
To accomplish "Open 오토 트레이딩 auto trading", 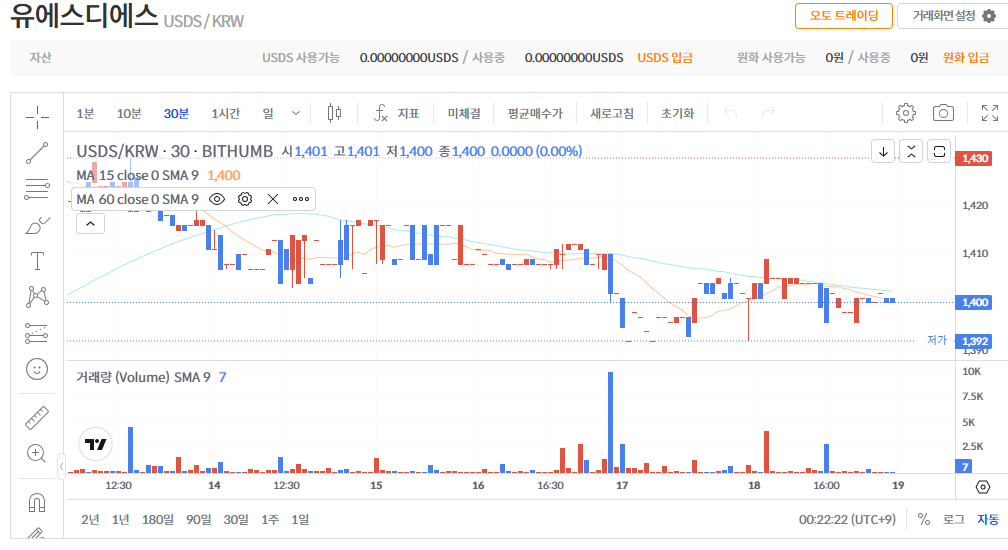I will (x=843, y=16).
